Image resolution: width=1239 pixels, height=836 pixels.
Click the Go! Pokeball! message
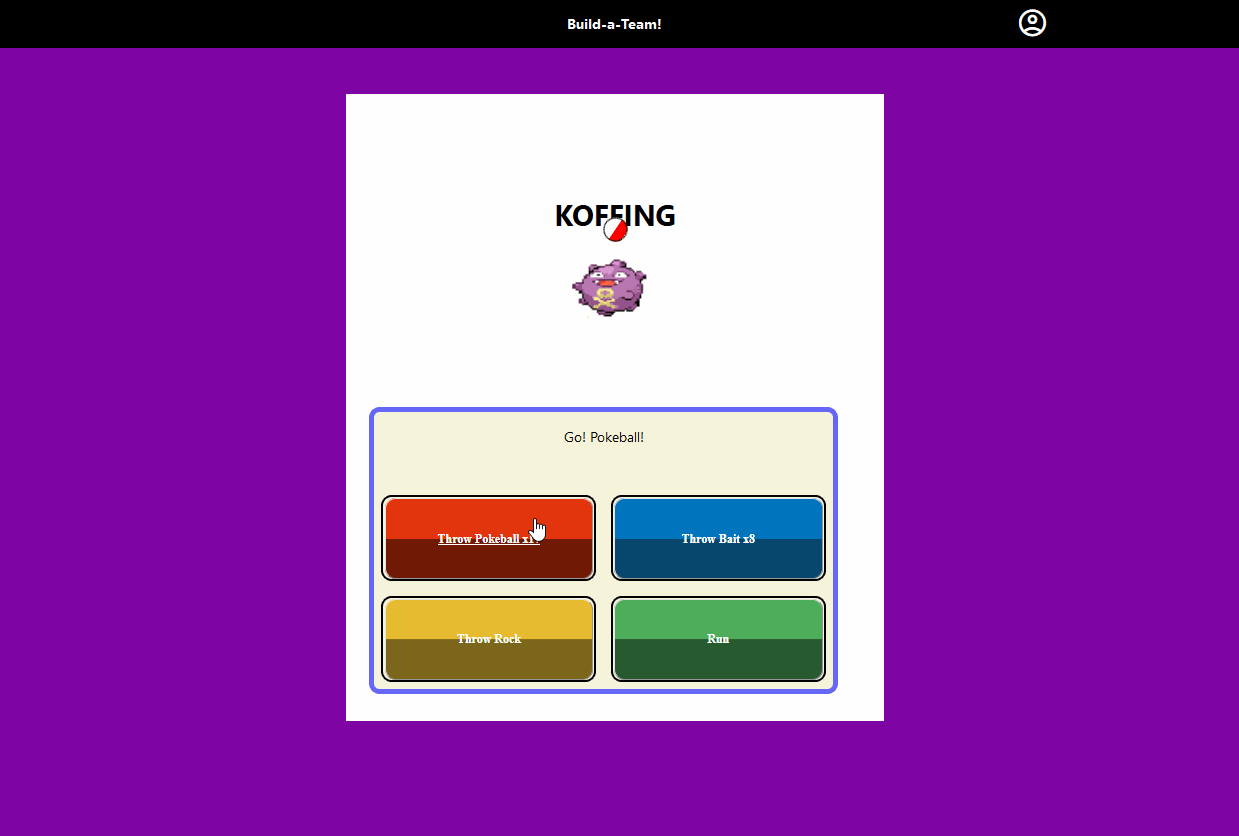click(604, 437)
